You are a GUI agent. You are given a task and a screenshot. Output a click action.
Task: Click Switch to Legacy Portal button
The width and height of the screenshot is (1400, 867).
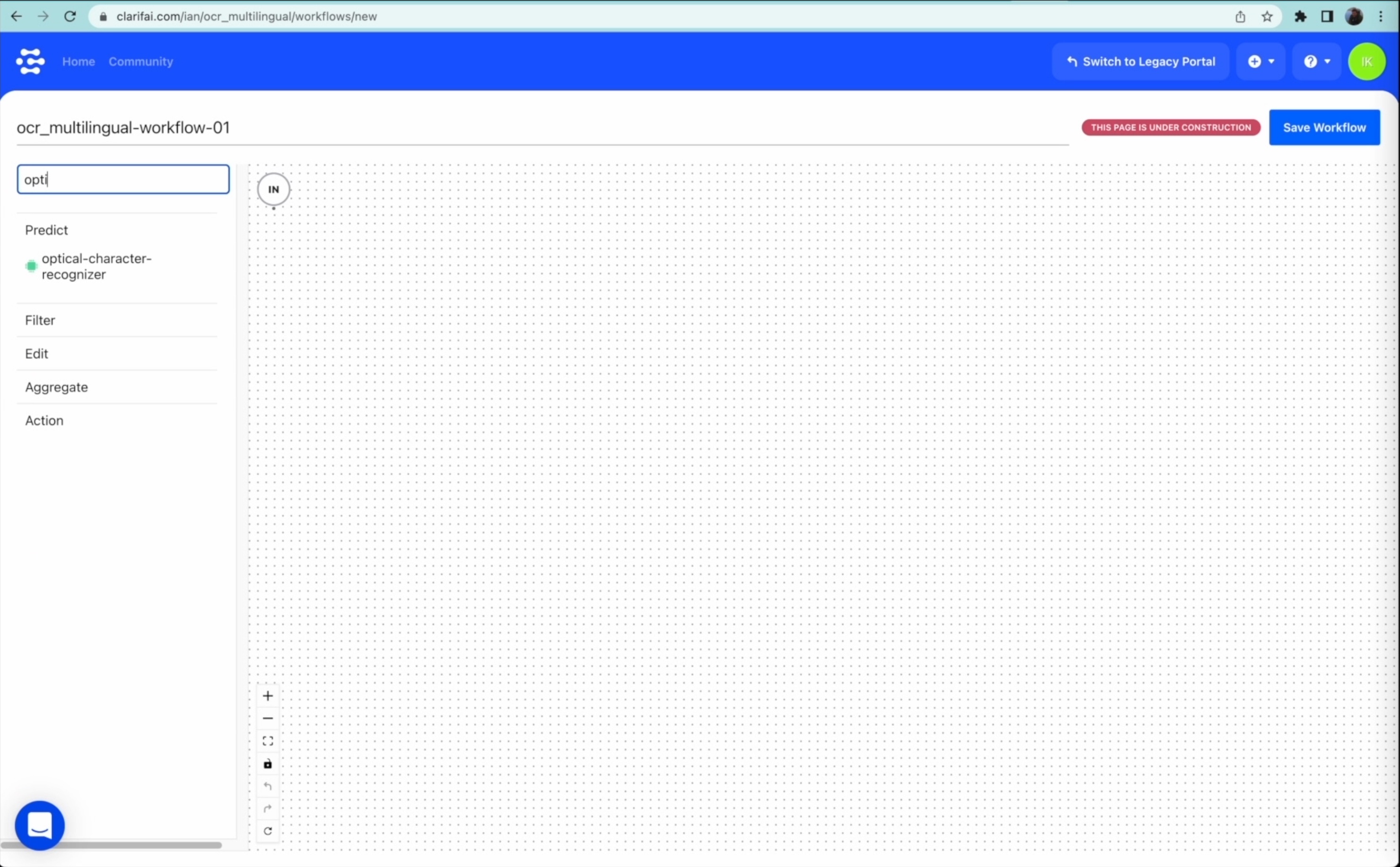pyautogui.click(x=1141, y=61)
